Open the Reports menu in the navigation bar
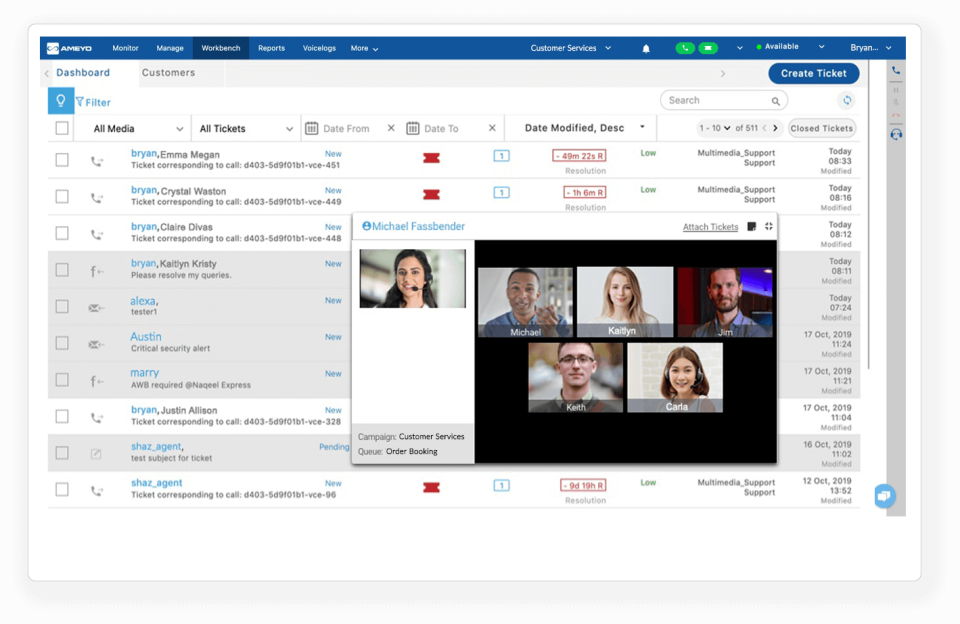Viewport: 960px width, 624px height. [x=271, y=47]
